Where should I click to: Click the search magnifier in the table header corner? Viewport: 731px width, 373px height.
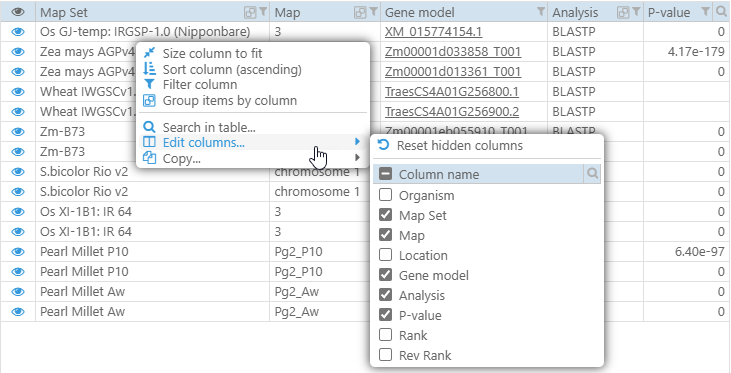pyautogui.click(x=721, y=13)
